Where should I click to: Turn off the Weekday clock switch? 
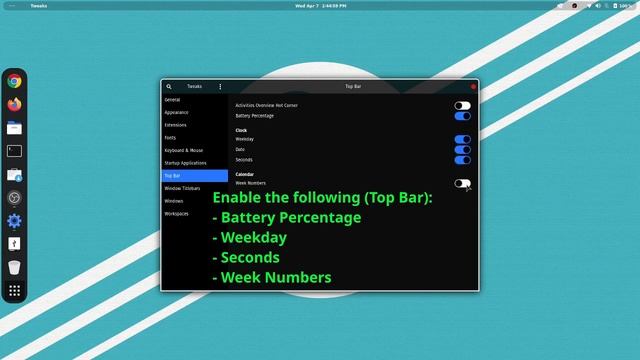[x=462, y=140]
